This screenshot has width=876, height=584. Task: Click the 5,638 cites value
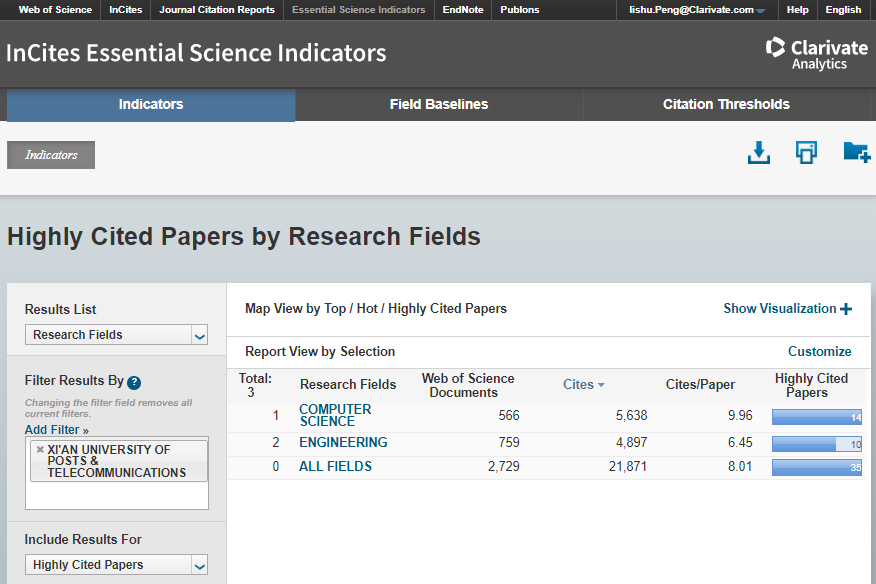tap(631, 415)
